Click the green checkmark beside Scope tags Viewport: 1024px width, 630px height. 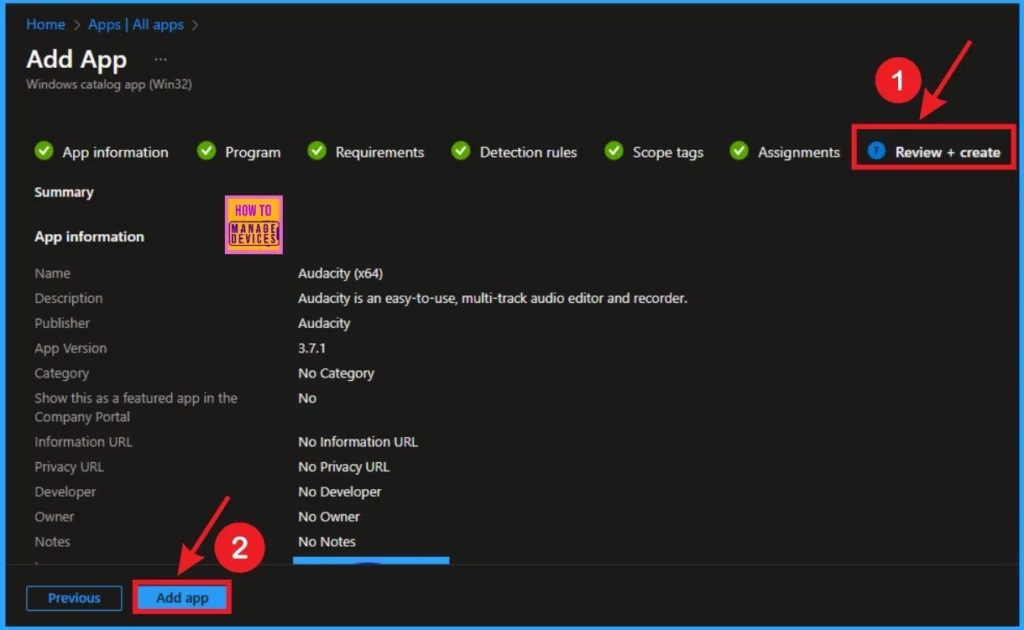tap(614, 151)
